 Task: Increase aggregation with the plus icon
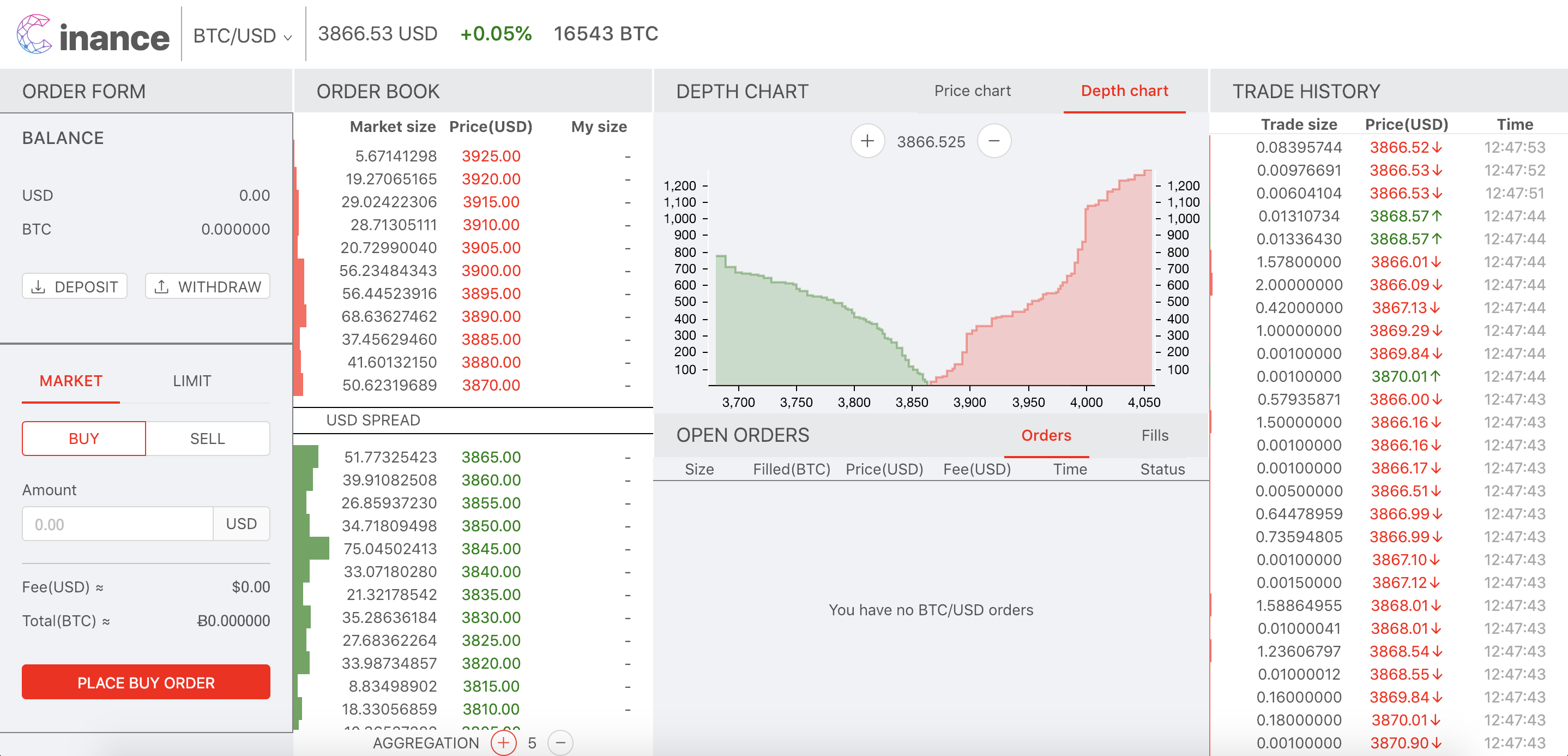(x=503, y=742)
